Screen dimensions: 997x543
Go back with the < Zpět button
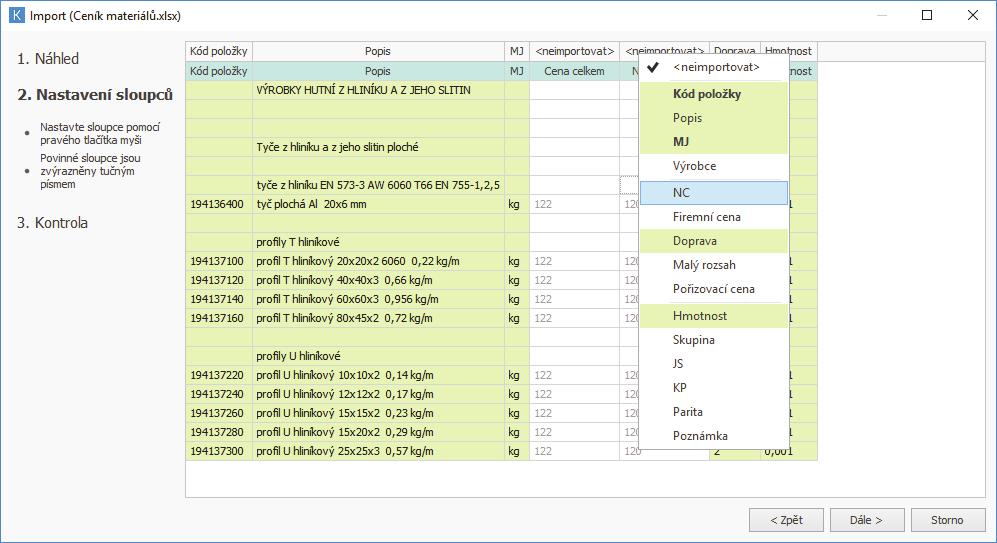pos(786,520)
